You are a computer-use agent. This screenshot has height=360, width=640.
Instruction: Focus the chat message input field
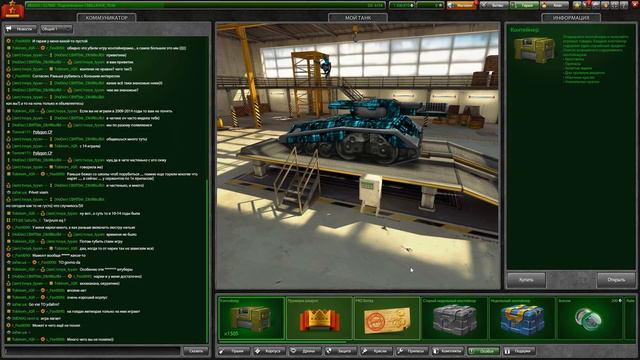pos(92,351)
